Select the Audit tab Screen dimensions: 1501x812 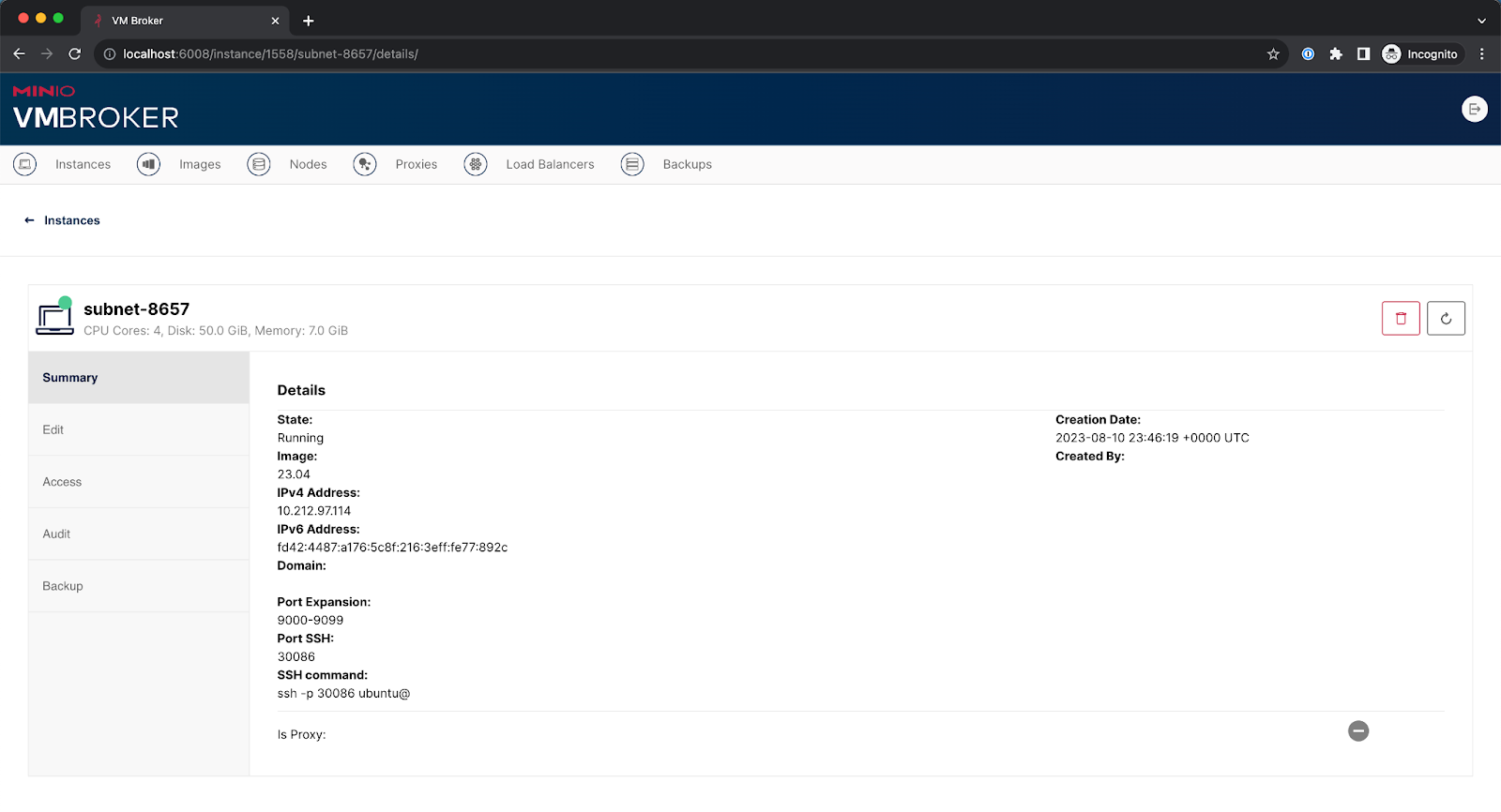(x=56, y=534)
